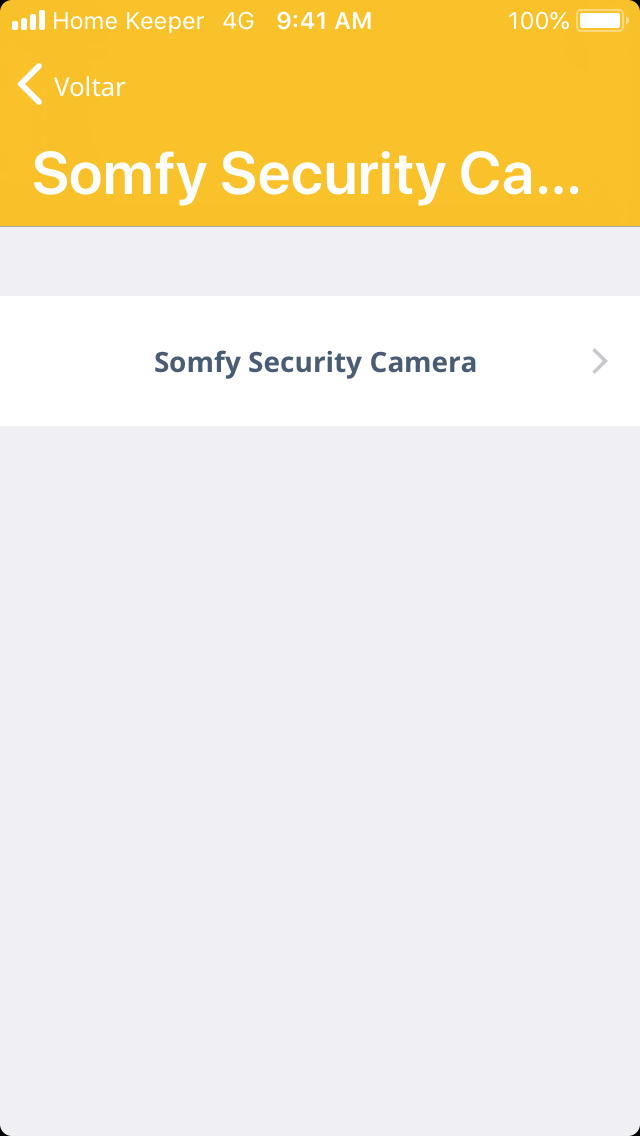This screenshot has width=640, height=1136.
Task: Click the Home Keeper carrier name
Action: click(x=128, y=21)
